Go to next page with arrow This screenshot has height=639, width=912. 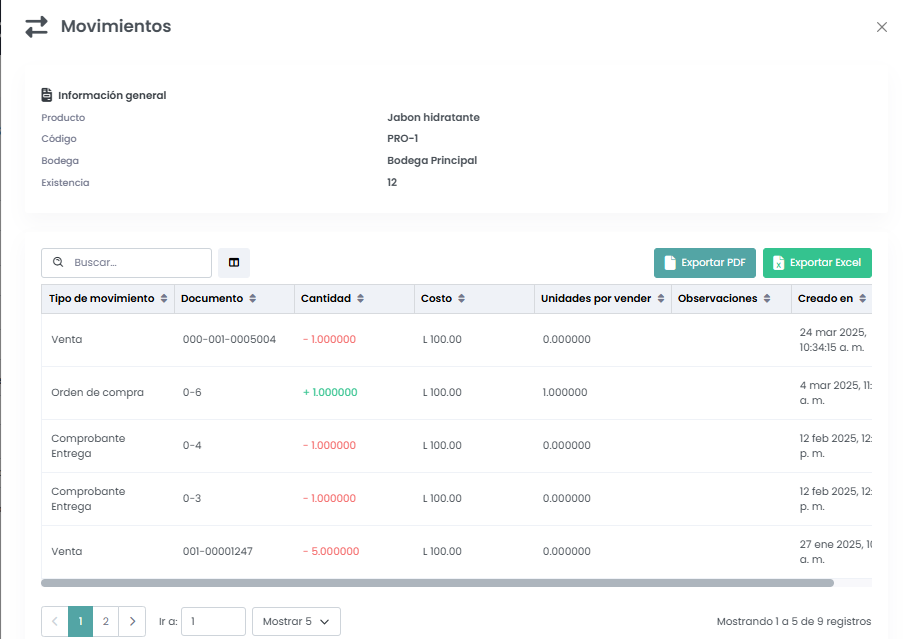(x=132, y=622)
